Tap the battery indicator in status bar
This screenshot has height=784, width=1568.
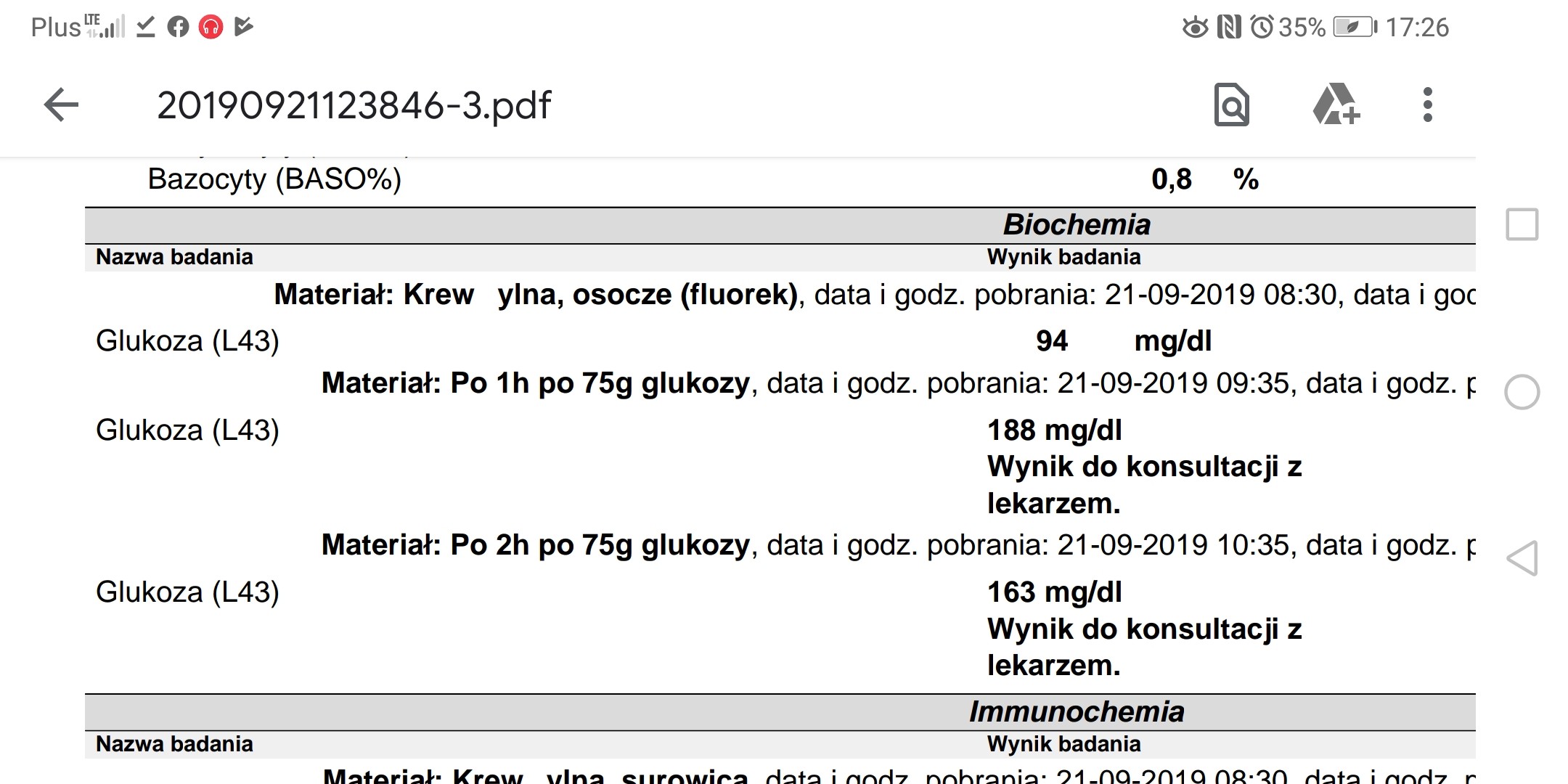click(x=1355, y=28)
